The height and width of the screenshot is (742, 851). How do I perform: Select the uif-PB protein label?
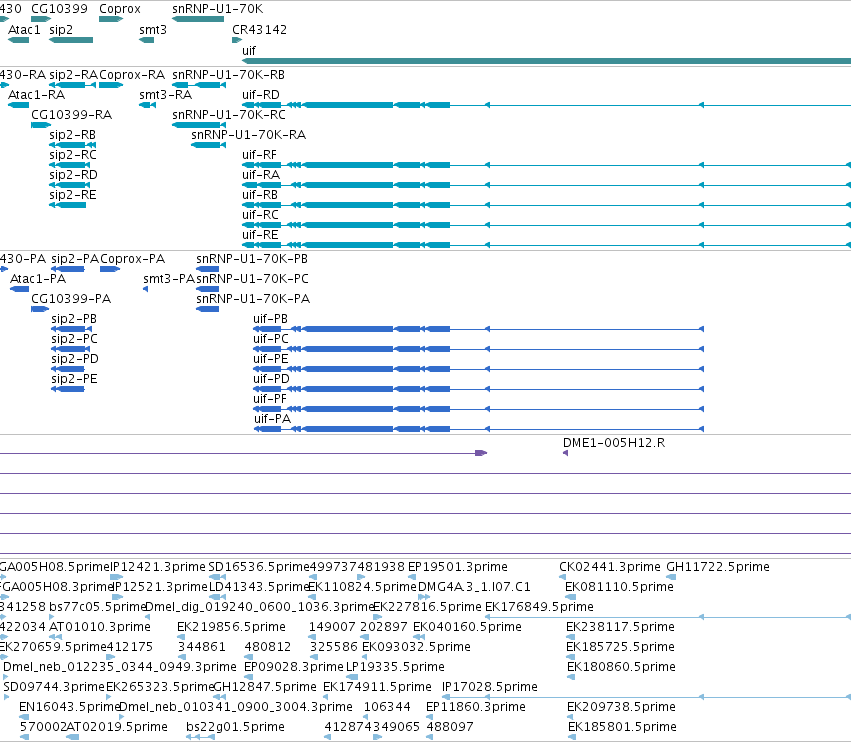[x=270, y=319]
